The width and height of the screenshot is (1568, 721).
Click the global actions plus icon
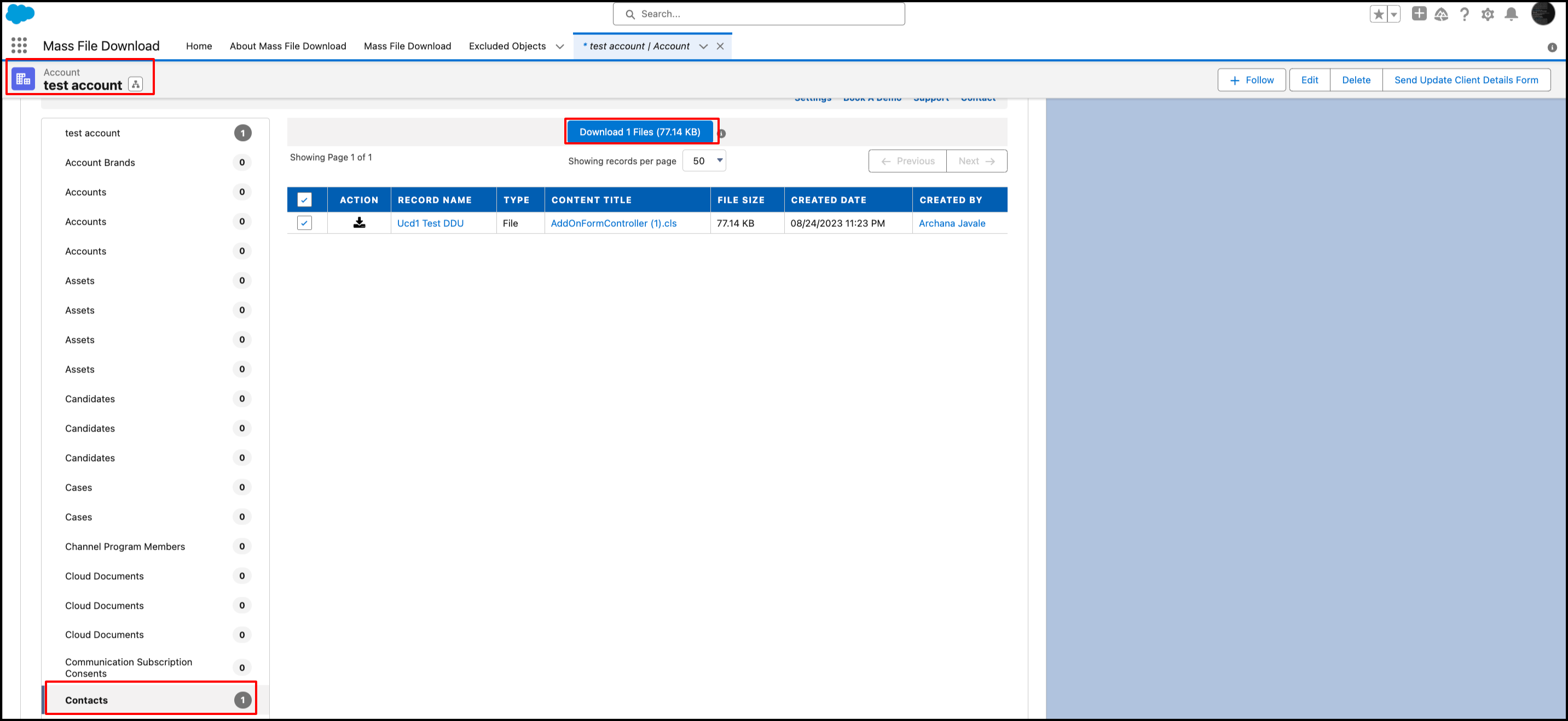pyautogui.click(x=1419, y=14)
